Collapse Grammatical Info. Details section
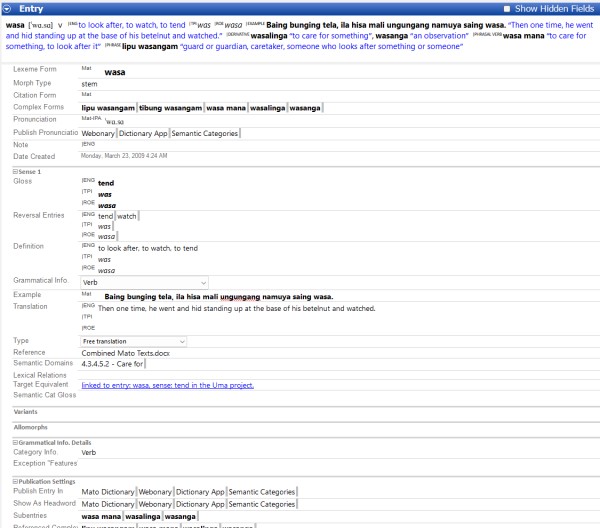This screenshot has height=528, width=600. pyautogui.click(x=15, y=443)
